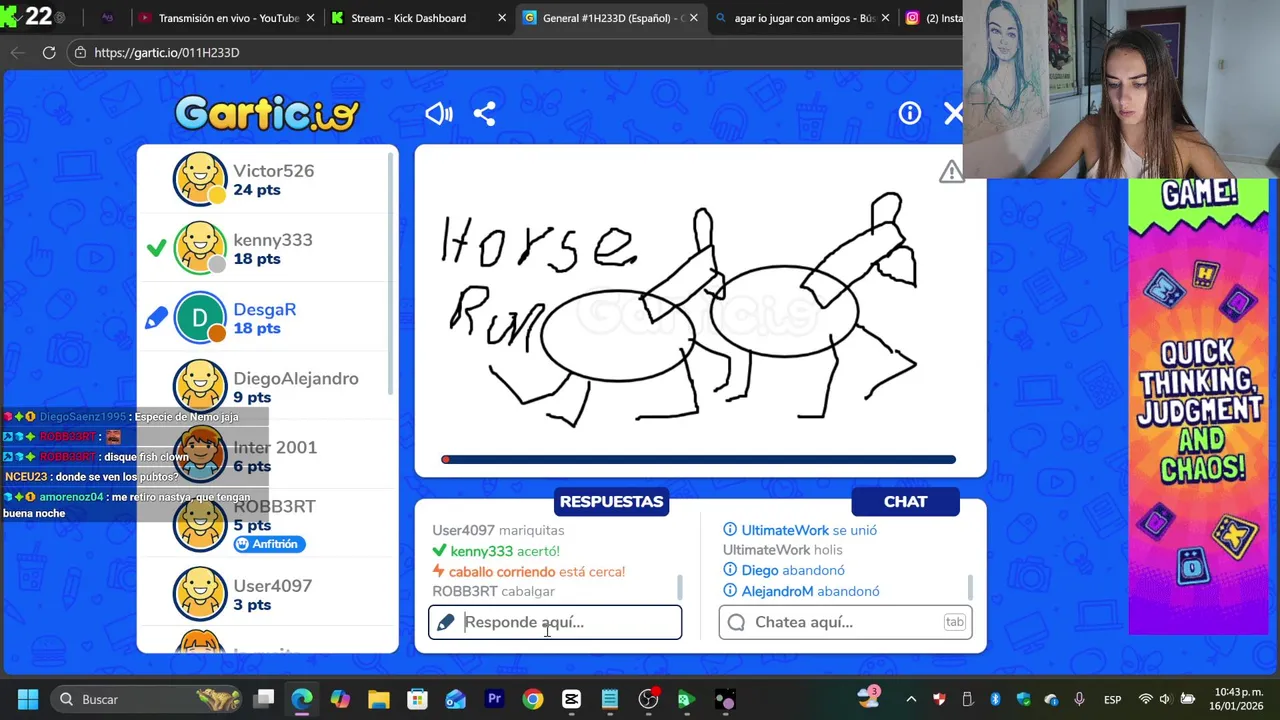
Task: Click the caballo corriendo está cerca message
Action: 528,571
